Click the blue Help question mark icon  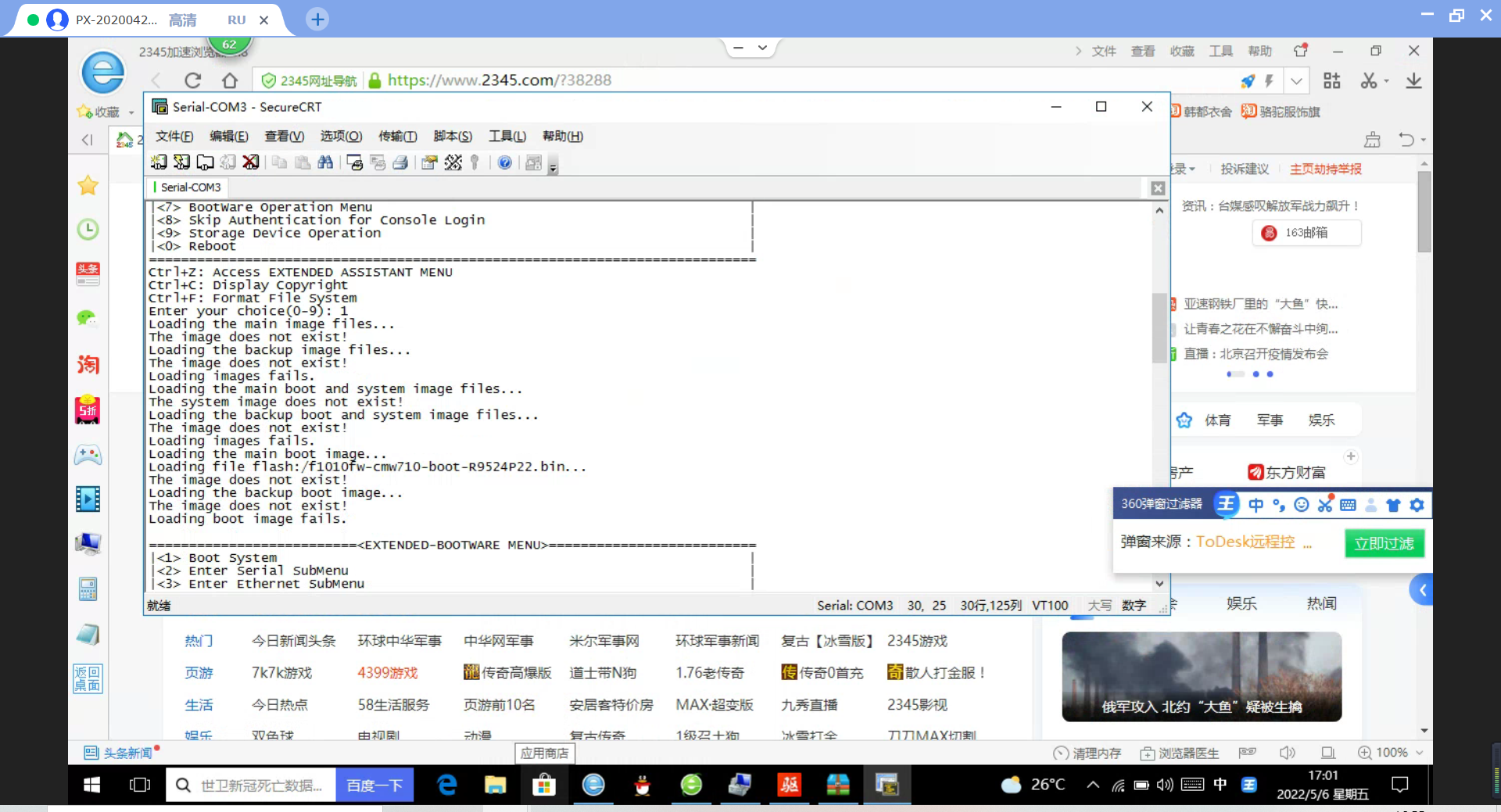pyautogui.click(x=504, y=162)
